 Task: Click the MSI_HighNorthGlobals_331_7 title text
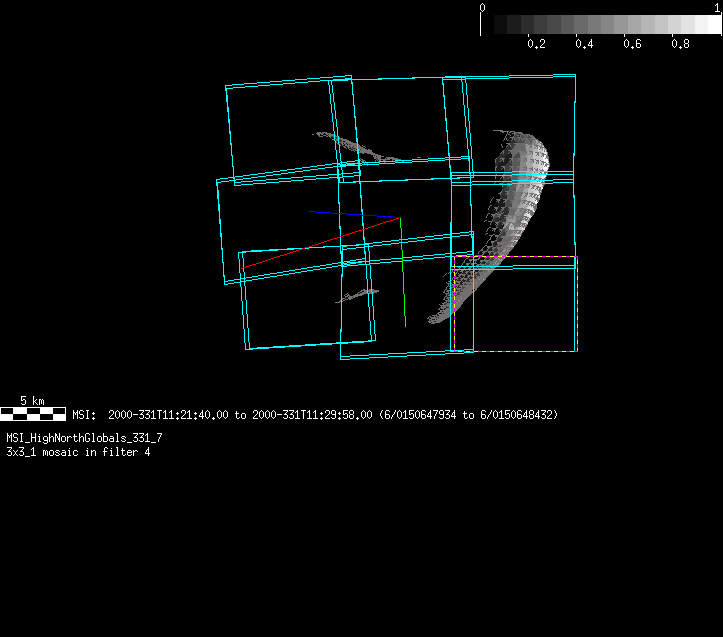(84, 439)
